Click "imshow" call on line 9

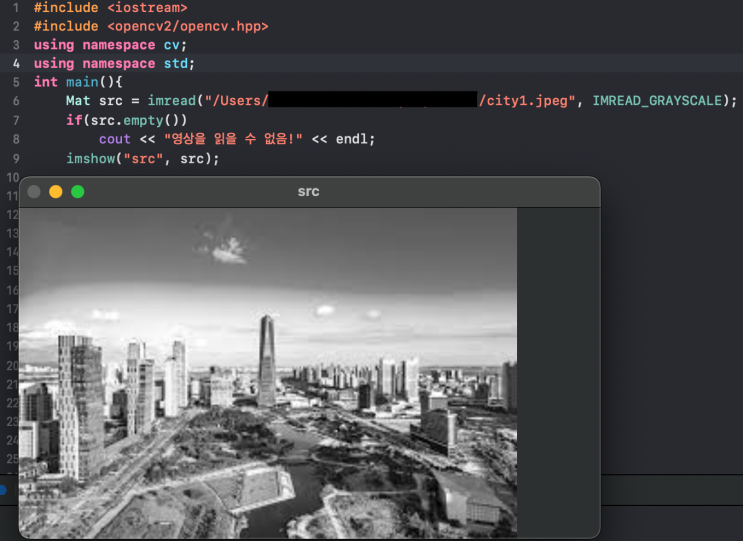pyautogui.click(x=91, y=158)
